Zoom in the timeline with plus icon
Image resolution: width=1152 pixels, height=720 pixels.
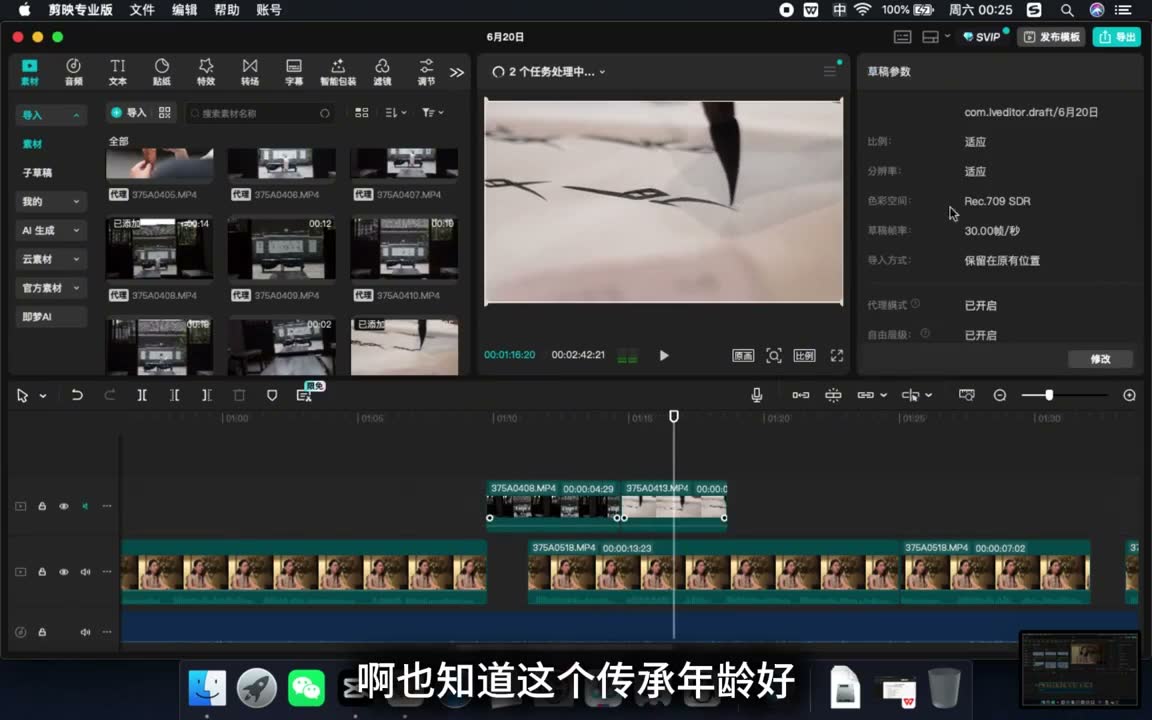pos(1129,395)
